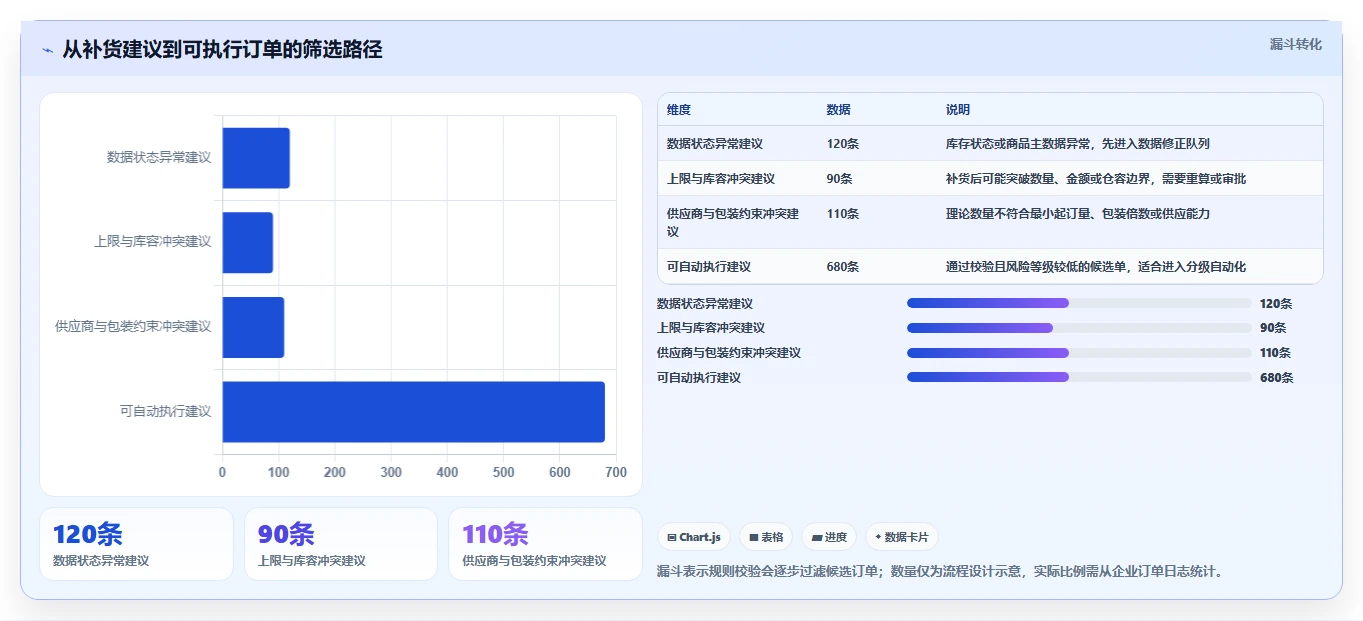This screenshot has height=621, width=1363.
Task: Click the 可自动执行建议 label in the progress list
Action: coord(699,378)
